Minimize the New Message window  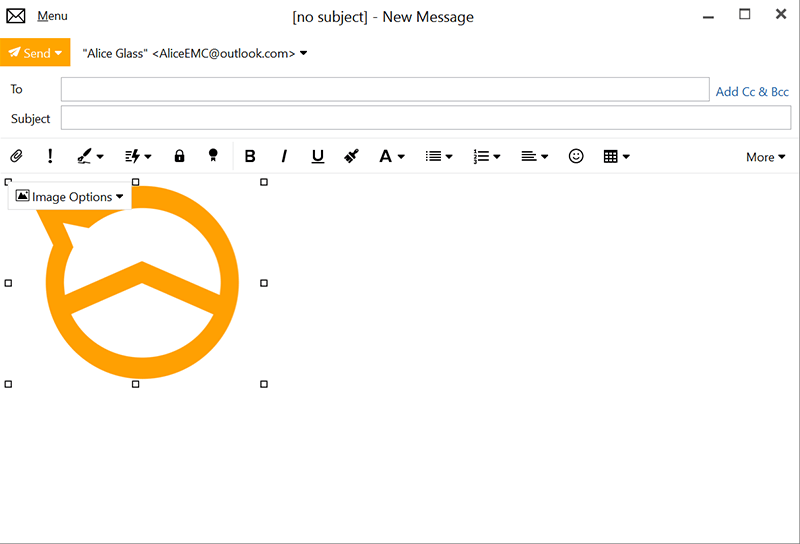click(708, 16)
